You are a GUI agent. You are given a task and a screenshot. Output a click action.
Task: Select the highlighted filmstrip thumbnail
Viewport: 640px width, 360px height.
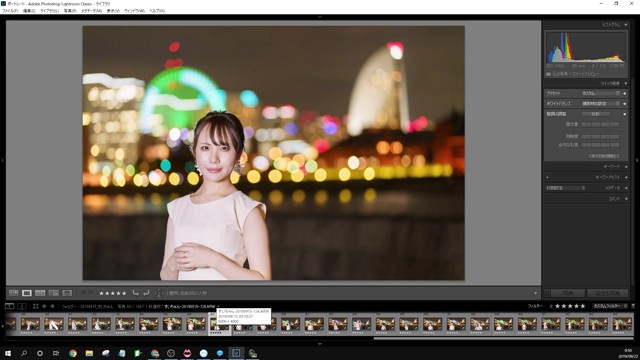point(219,325)
